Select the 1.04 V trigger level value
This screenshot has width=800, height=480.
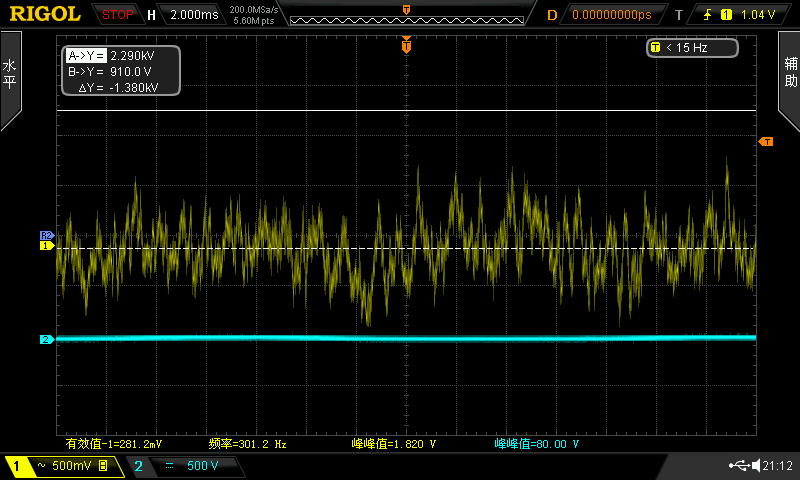tap(758, 15)
